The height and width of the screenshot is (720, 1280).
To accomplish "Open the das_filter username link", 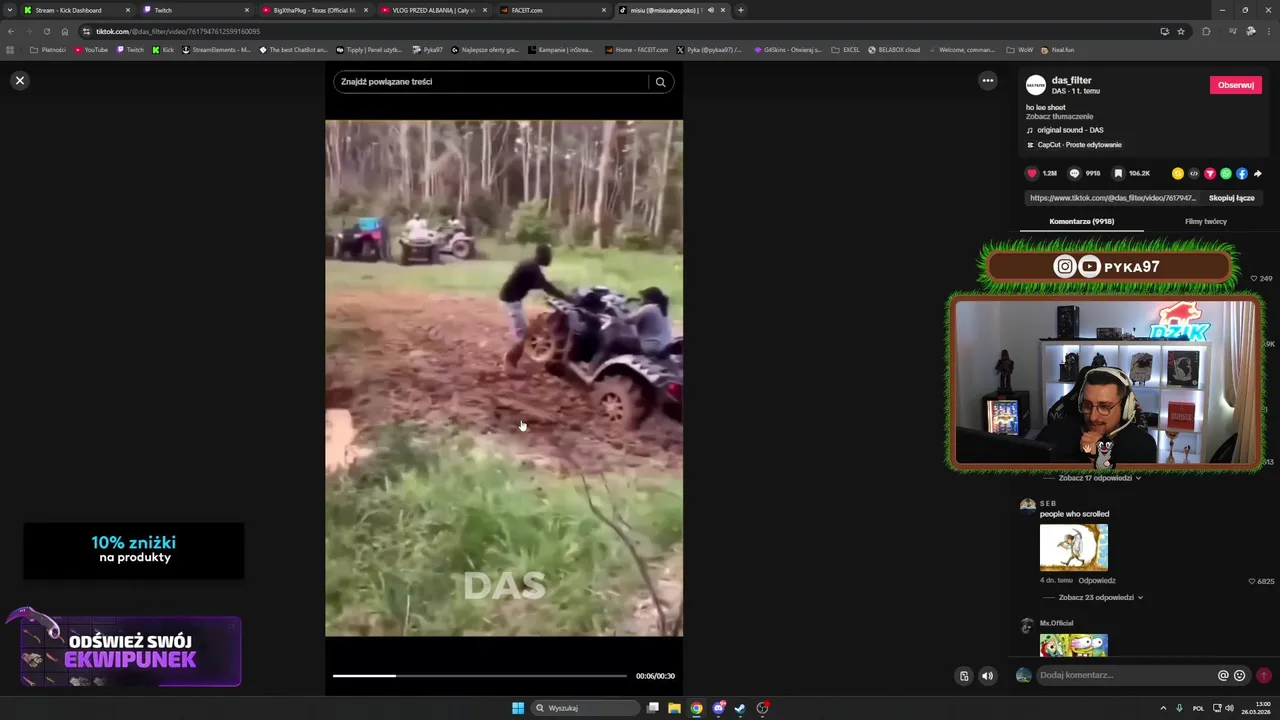I will click(x=1071, y=80).
